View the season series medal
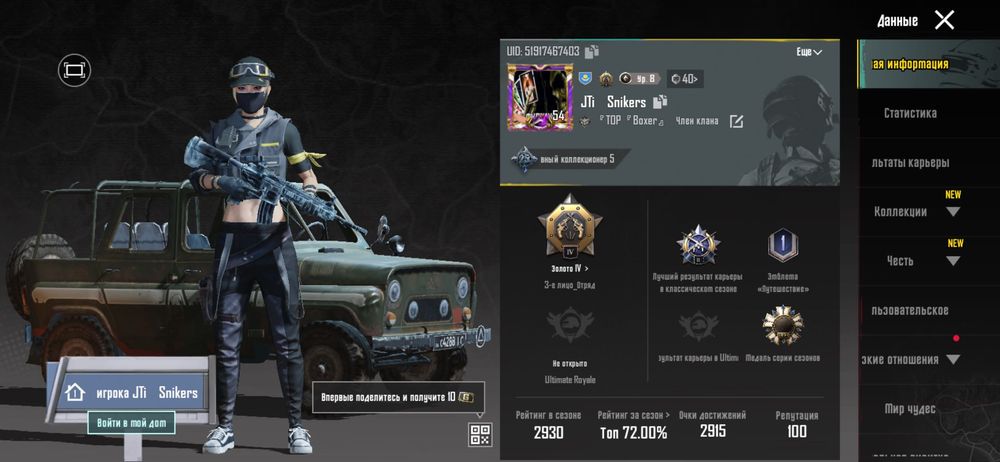The height and width of the screenshot is (462, 1000). (x=783, y=325)
